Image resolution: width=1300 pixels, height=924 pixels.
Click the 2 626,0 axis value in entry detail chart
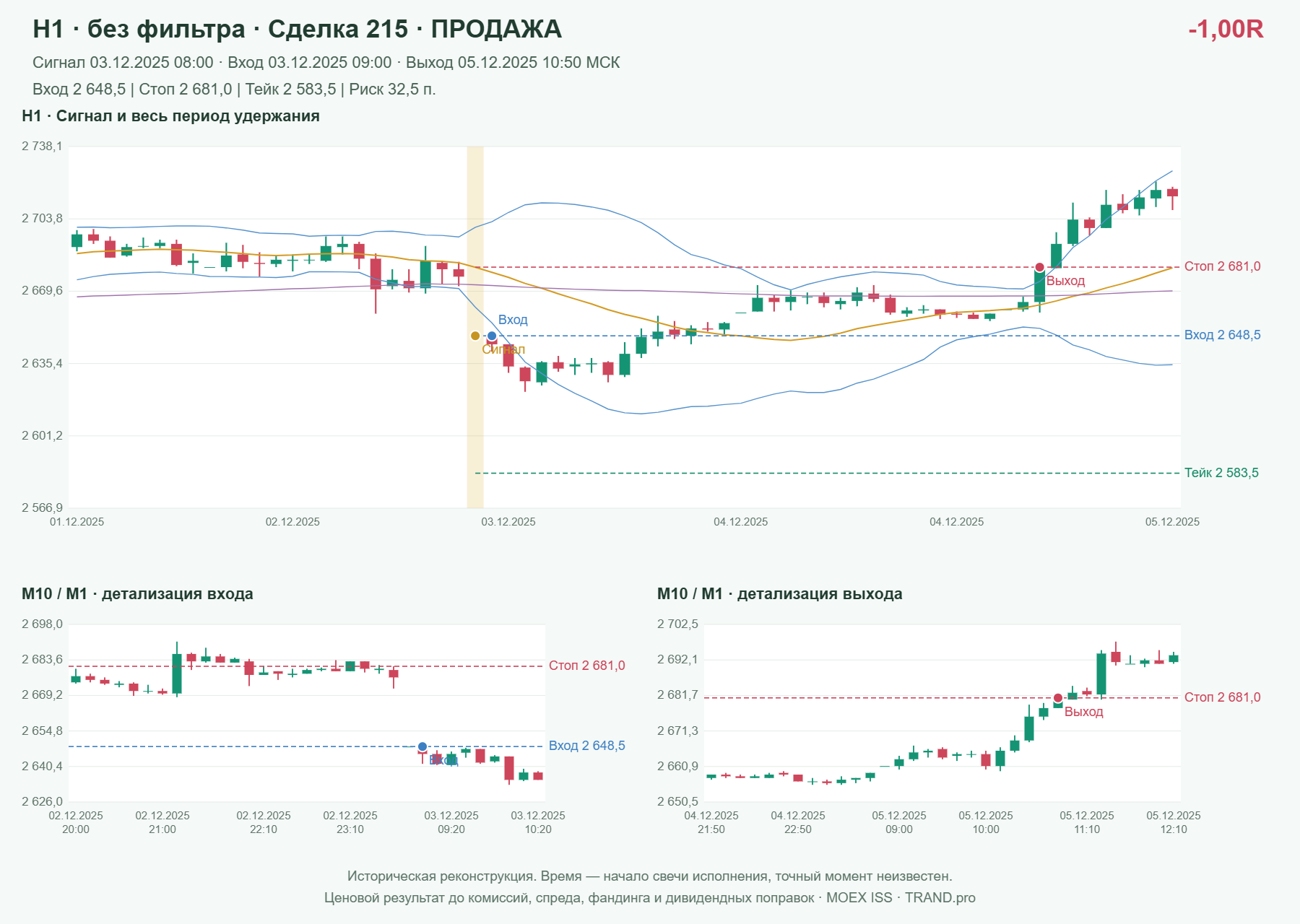point(42,801)
